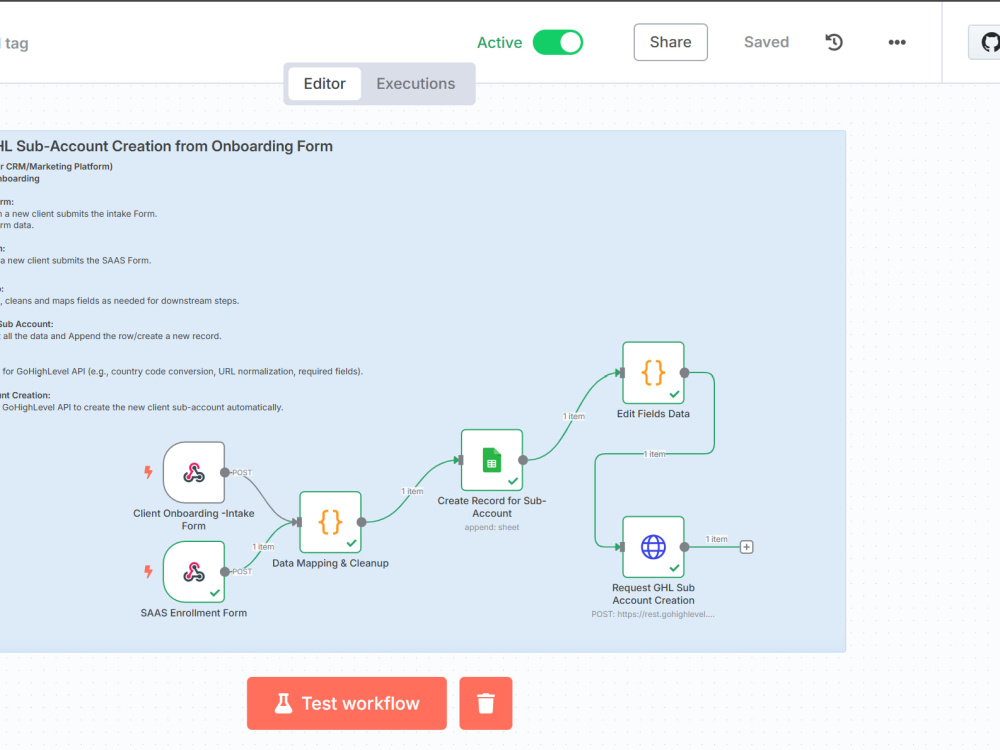This screenshot has height=750, width=1000.
Task: Click the sticky note title Sub-Account Creation
Action: tap(166, 146)
